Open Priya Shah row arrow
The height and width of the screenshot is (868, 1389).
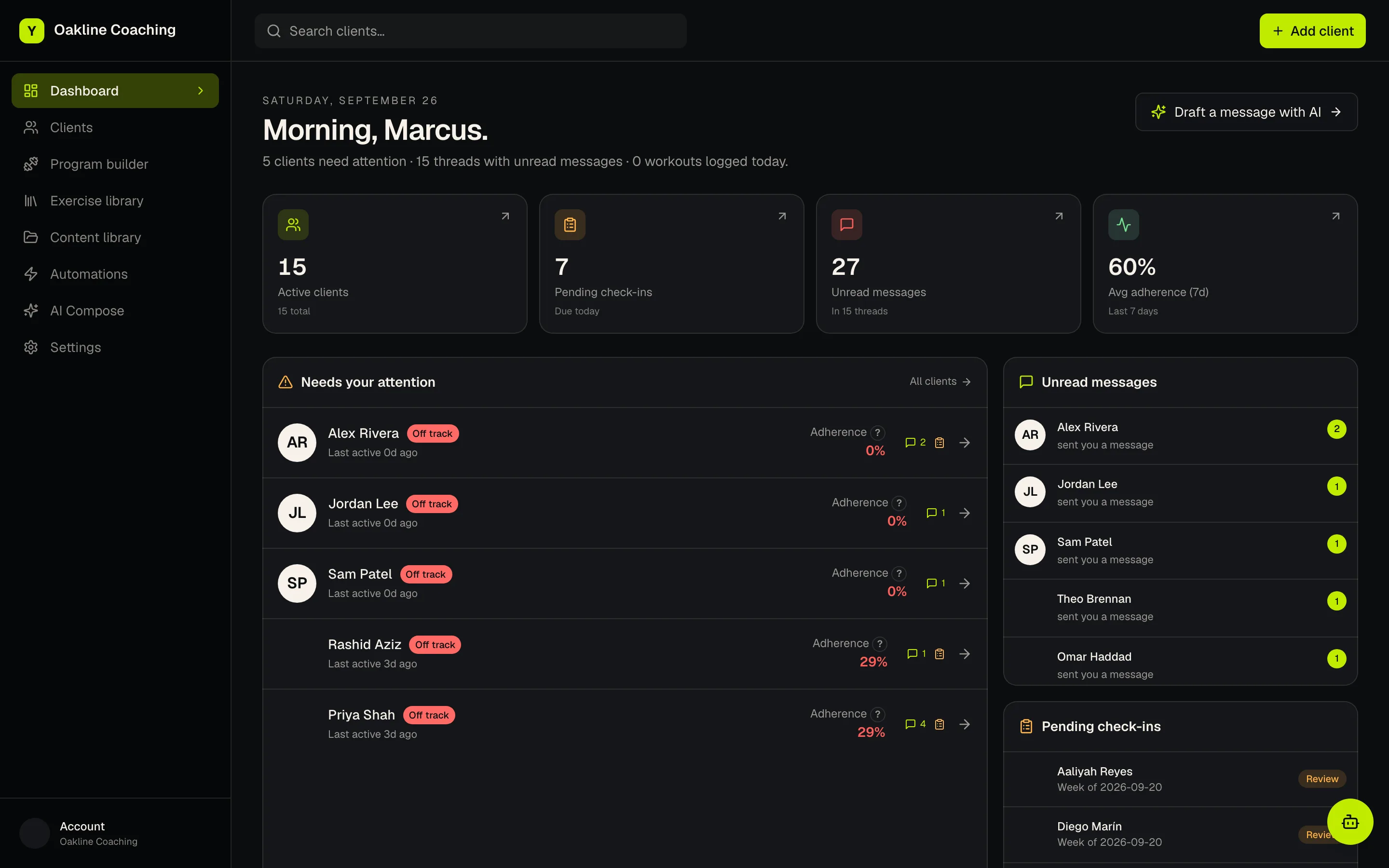point(965,724)
